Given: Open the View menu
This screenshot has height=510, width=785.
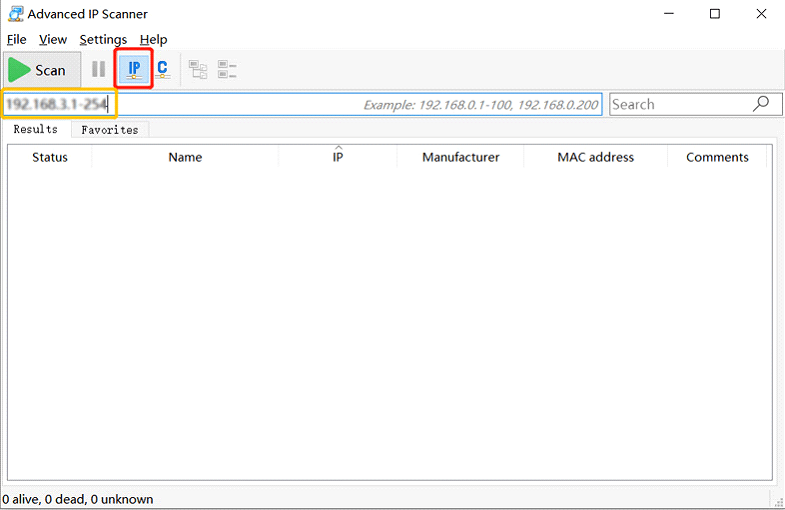Looking at the screenshot, I should [53, 40].
